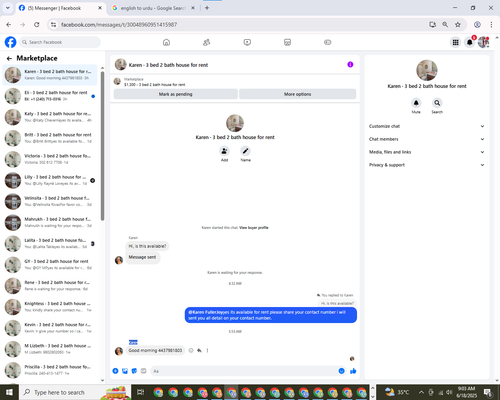Screen dimensions: 500x400
Task: Open the emoji picker in message box
Action: click(341, 371)
